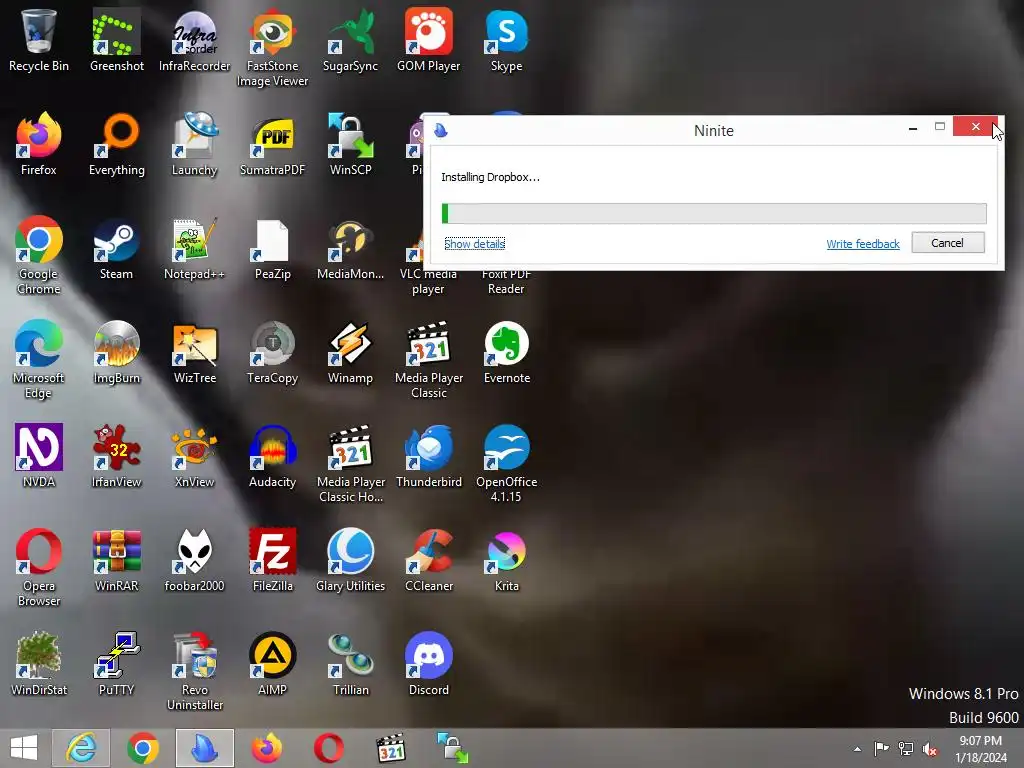This screenshot has width=1024, height=768.
Task: Select the AIMP desktop icon
Action: (272, 664)
